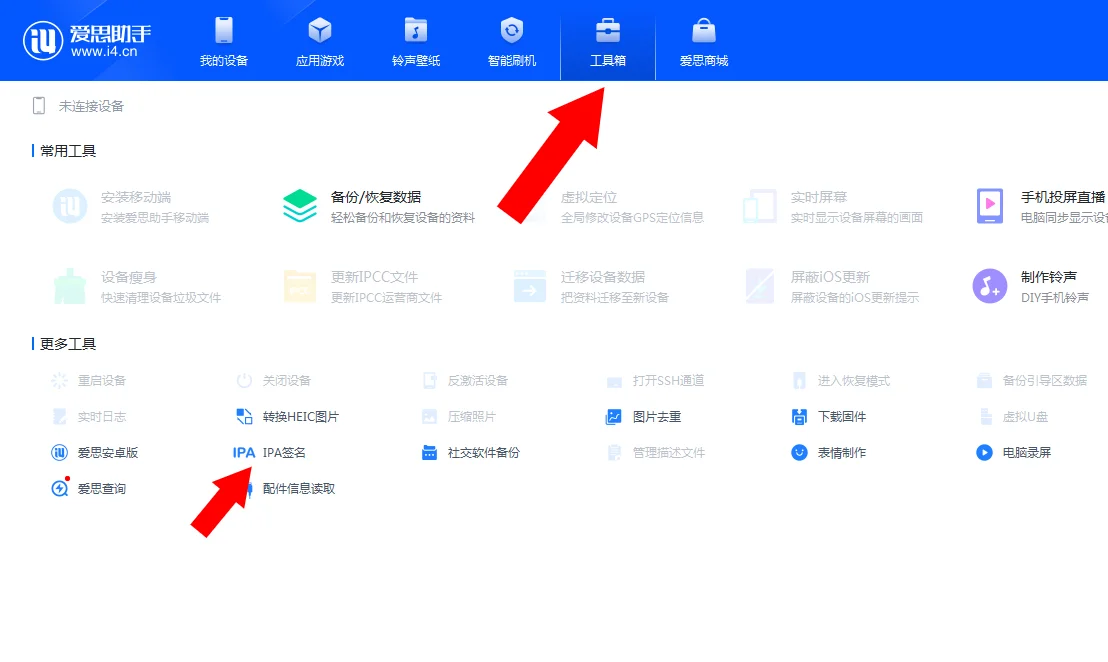This screenshot has width=1108, height=662.
Task: Open the 关闭设备 shutdown tool
Action: click(287, 380)
